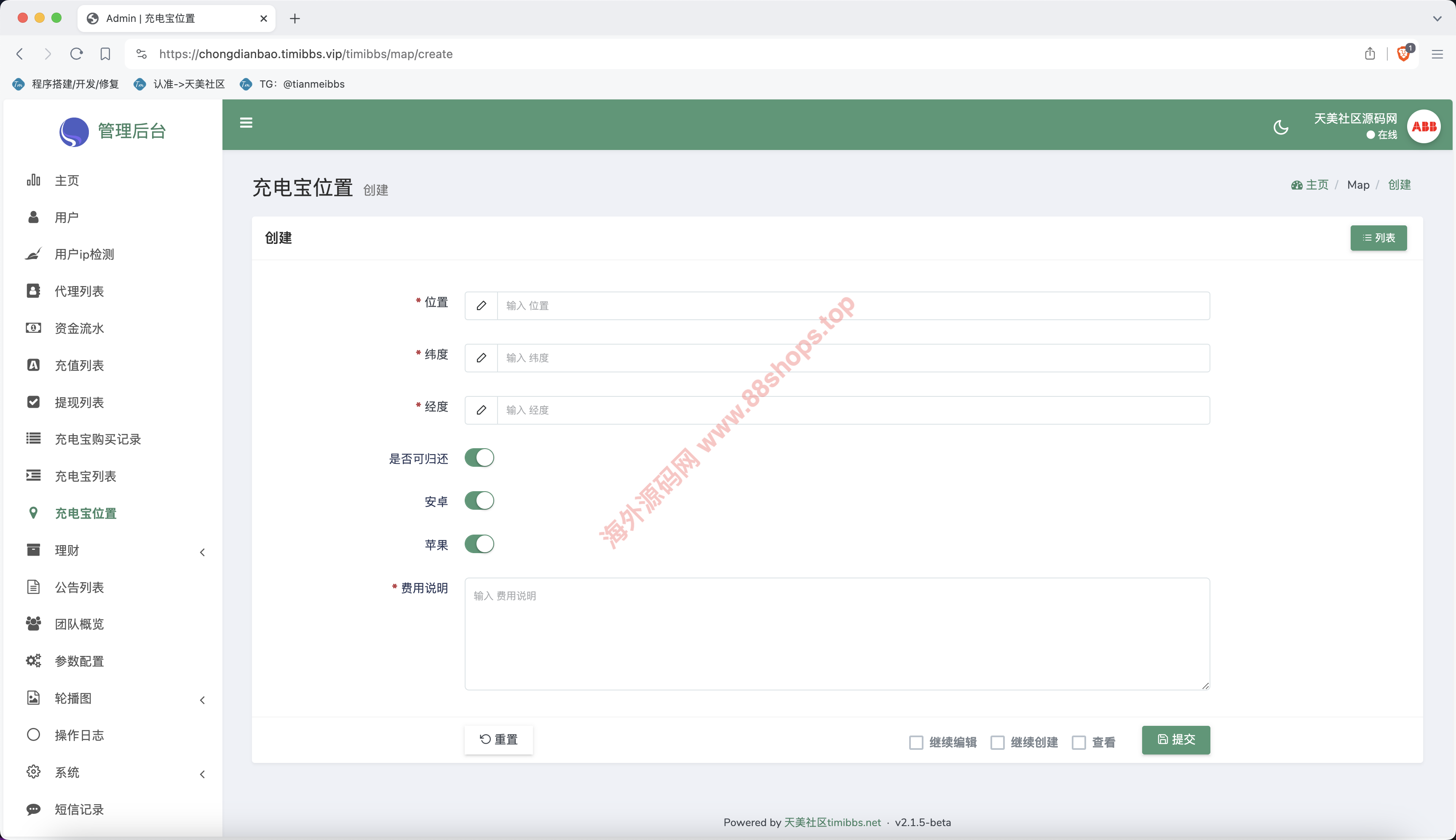Open 充电宝列表 in the sidebar
This screenshot has width=1456, height=840.
[x=86, y=476]
